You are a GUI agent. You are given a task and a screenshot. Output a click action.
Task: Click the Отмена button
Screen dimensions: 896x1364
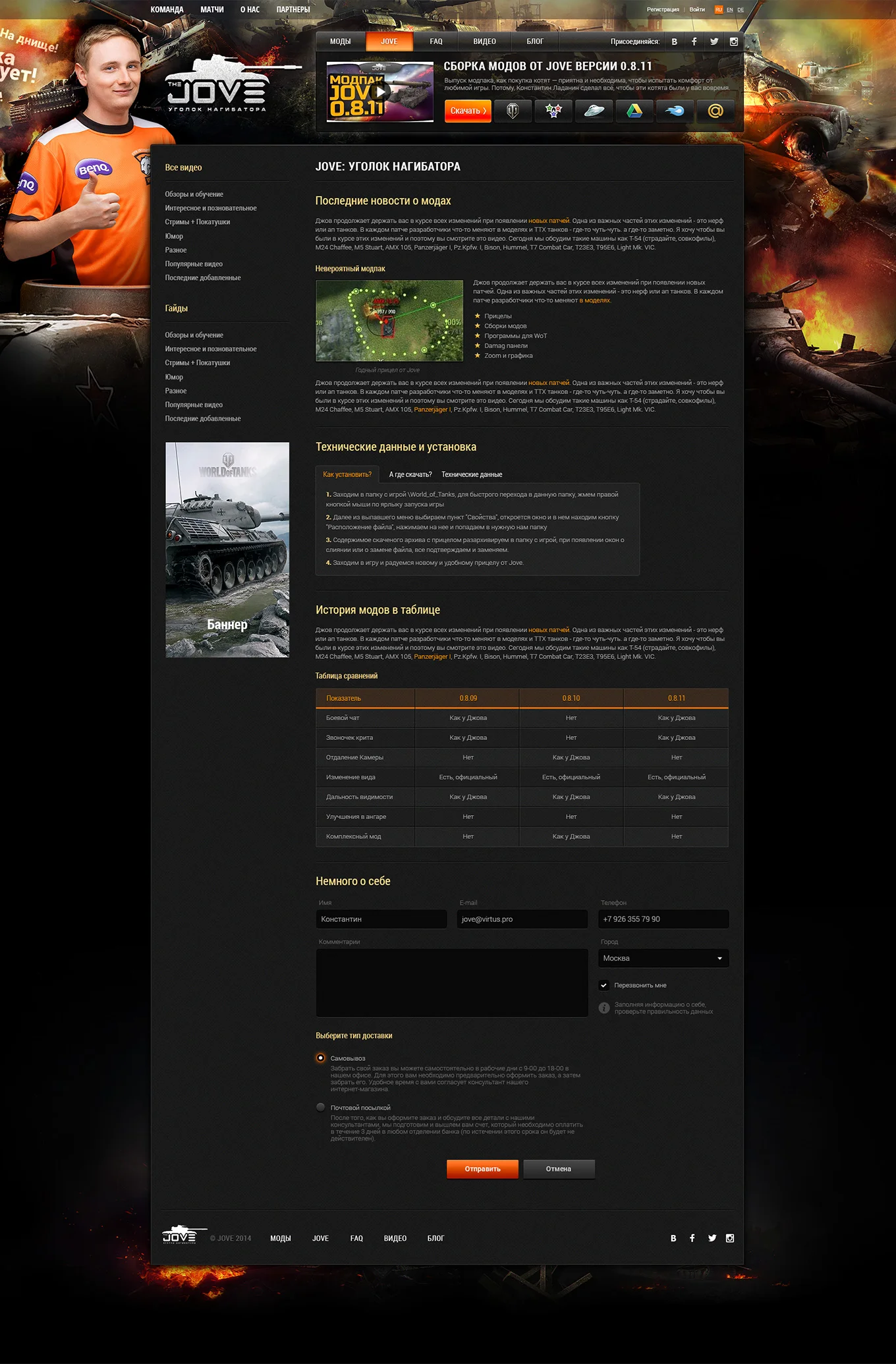(x=559, y=1169)
